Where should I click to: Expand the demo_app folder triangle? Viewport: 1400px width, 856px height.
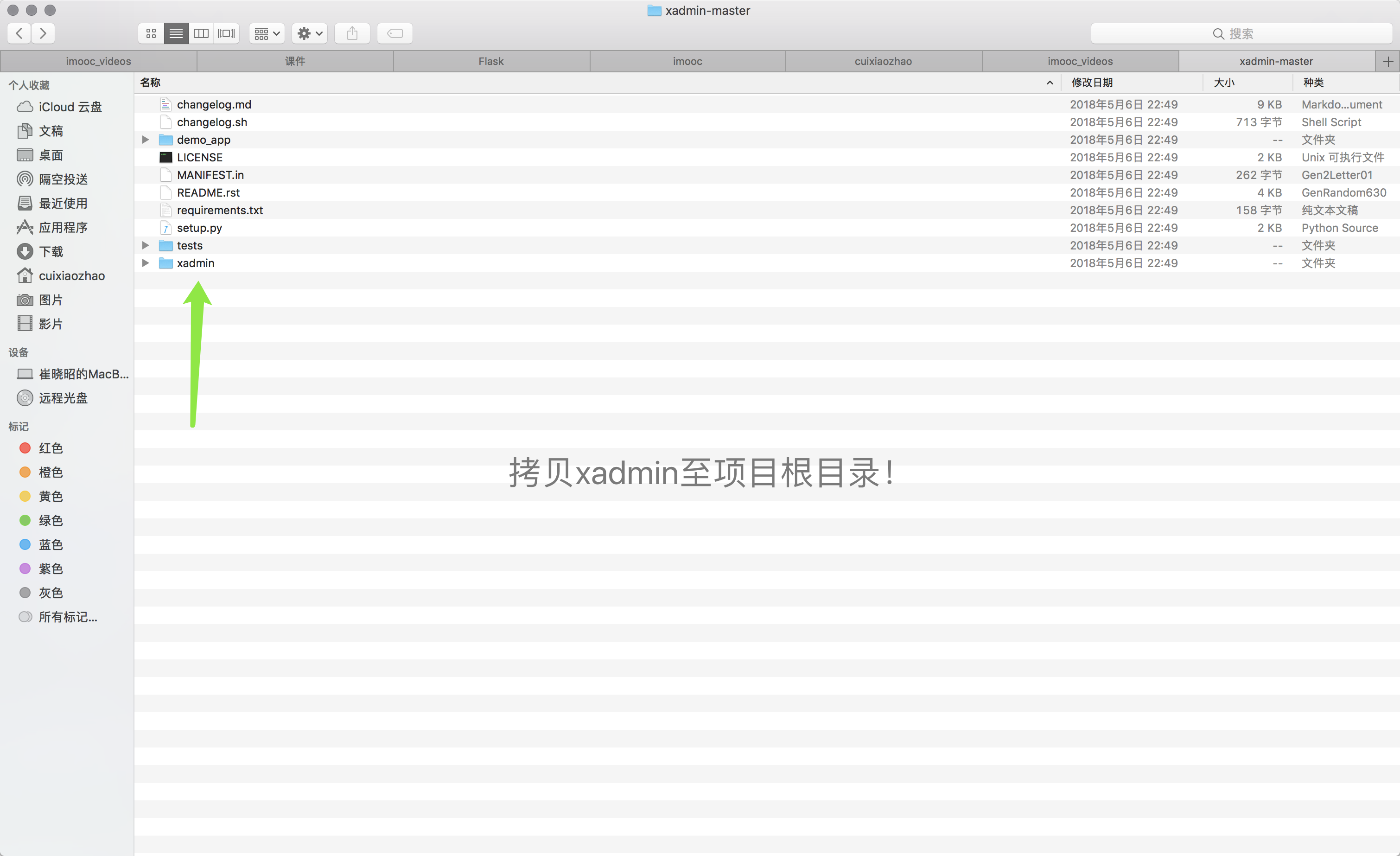pyautogui.click(x=146, y=139)
